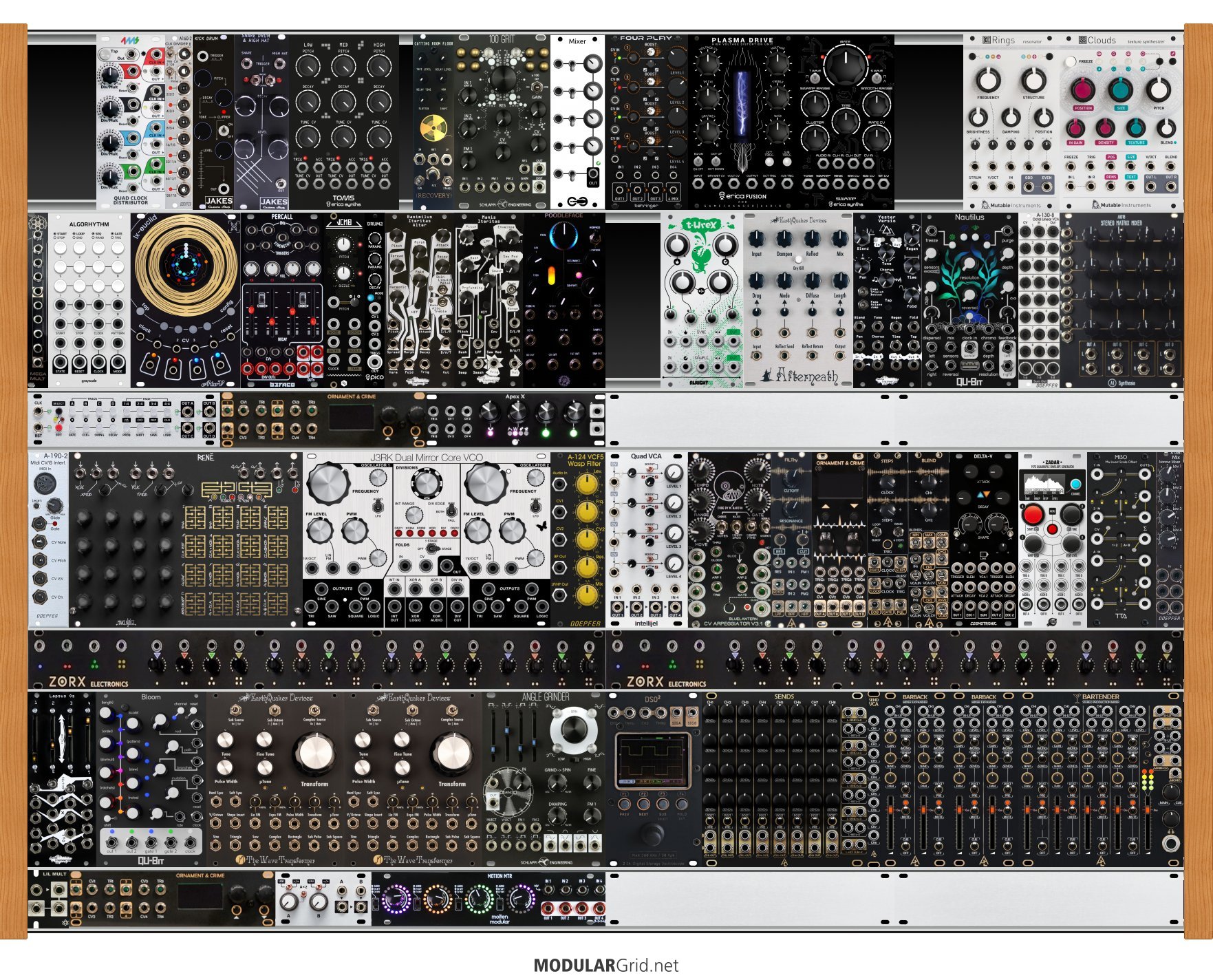Toggle the J3RK Div Edge switch
This screenshot has width=1213, height=980.
point(451,511)
